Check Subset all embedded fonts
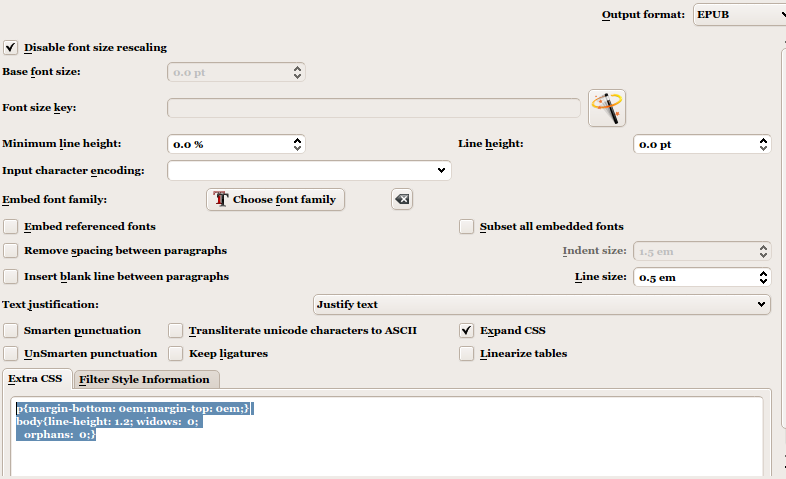 click(x=467, y=227)
